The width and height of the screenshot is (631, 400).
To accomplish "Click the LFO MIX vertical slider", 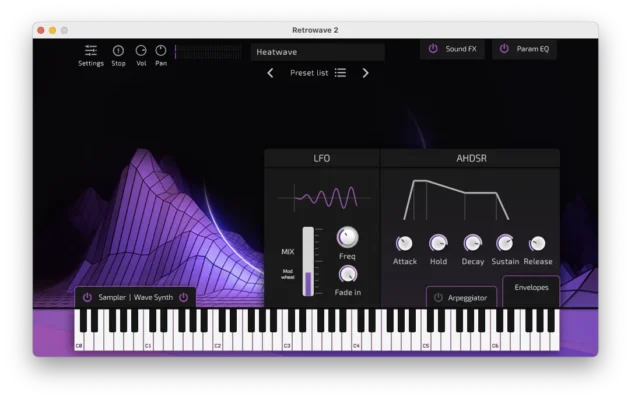I will tap(308, 262).
